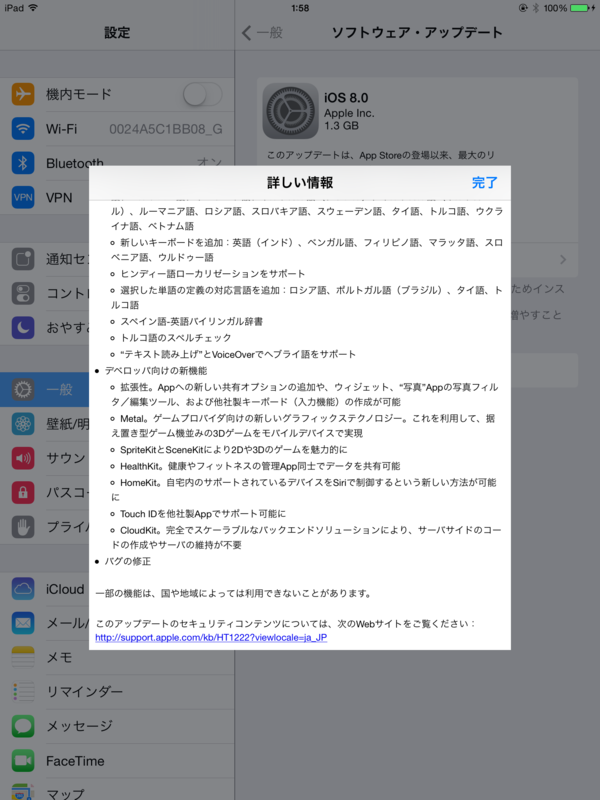
Task: Tap the スペイン語-英語バイリンガル辞書 bullet
Action: [x=191, y=321]
